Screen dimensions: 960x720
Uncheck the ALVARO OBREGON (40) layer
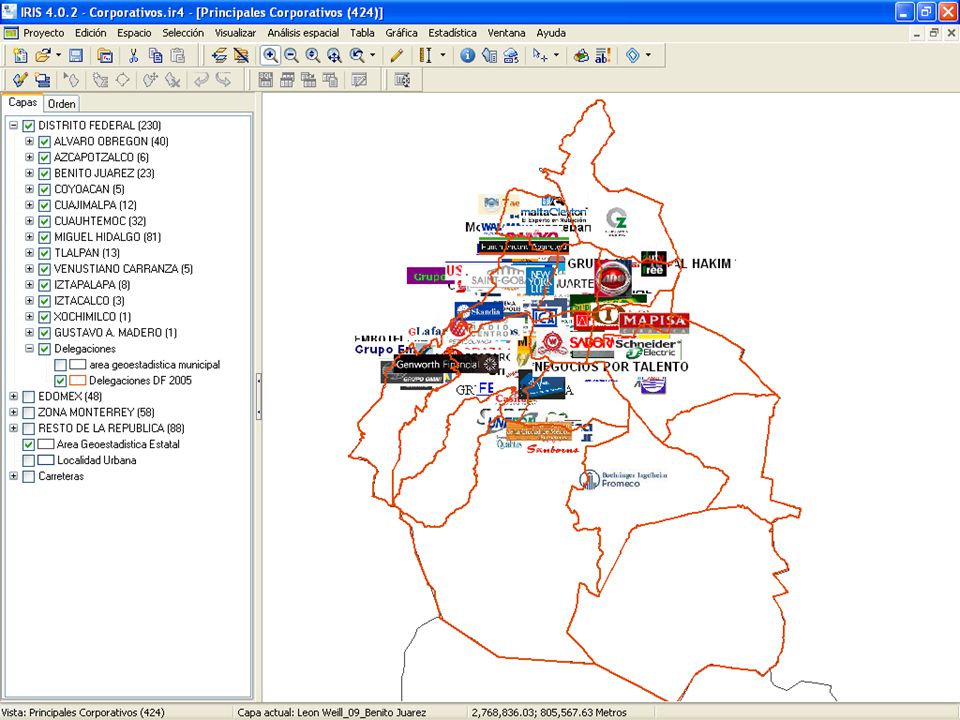(x=44, y=142)
